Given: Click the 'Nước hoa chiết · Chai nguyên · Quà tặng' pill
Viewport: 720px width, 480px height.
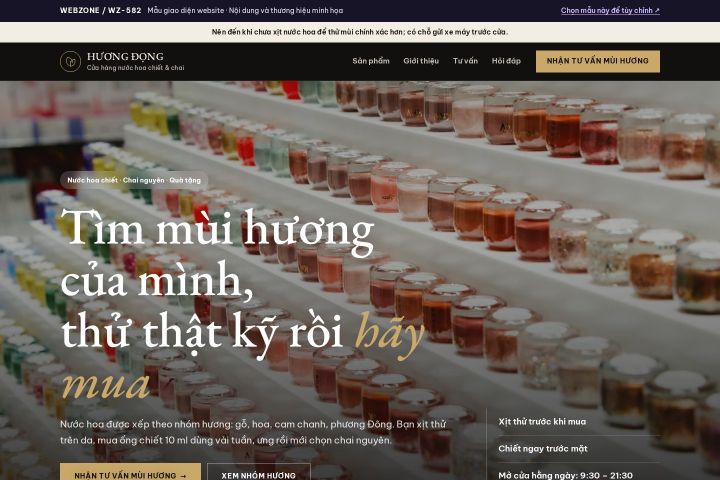Looking at the screenshot, I should point(134,180).
